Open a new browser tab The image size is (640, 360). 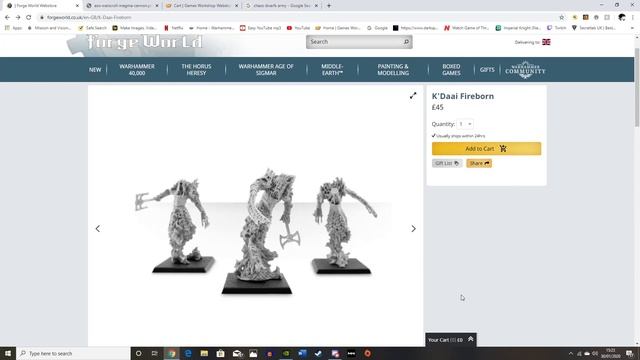pyautogui.click(x=329, y=6)
